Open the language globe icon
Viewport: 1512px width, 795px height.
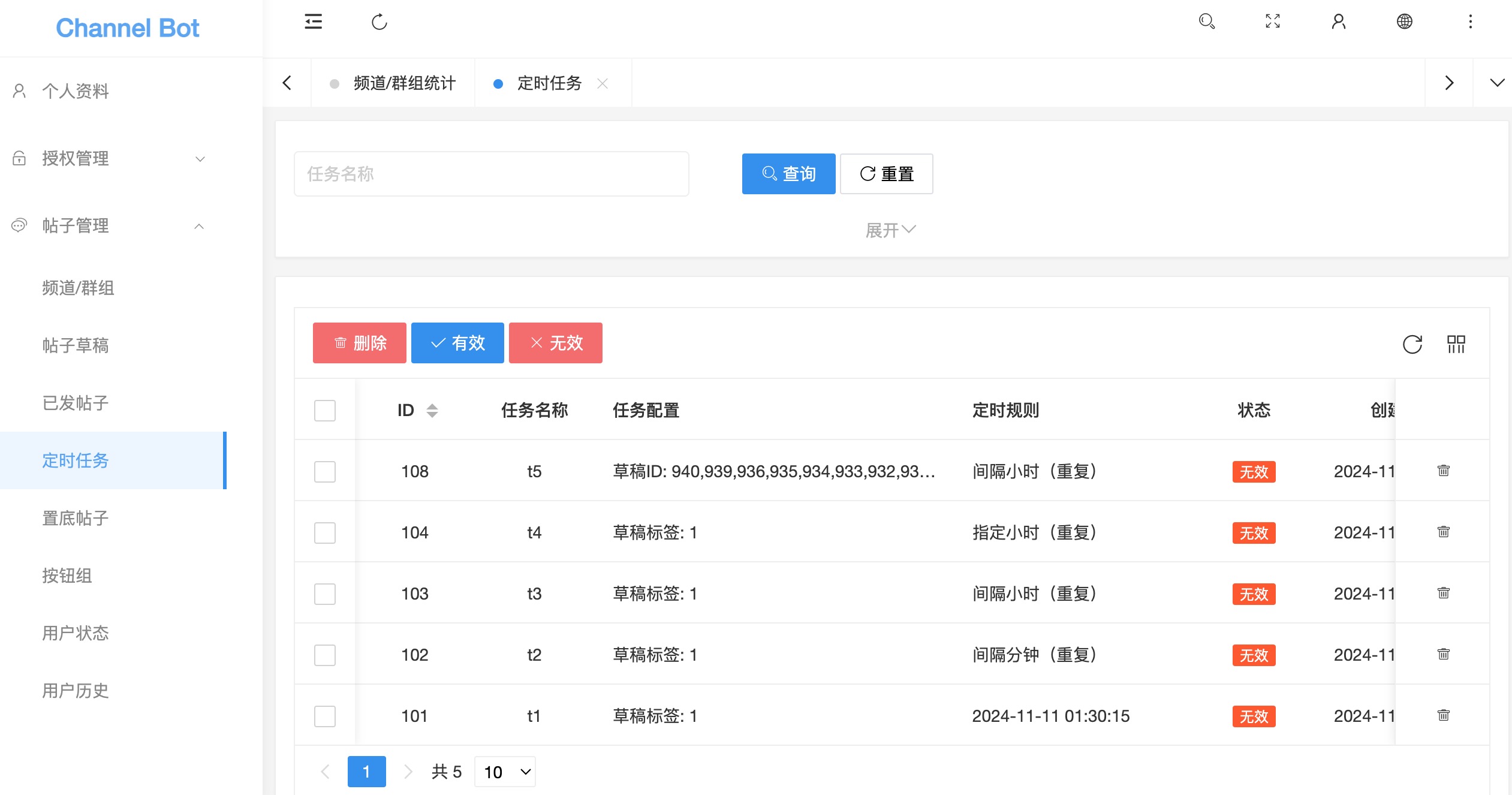1404,22
